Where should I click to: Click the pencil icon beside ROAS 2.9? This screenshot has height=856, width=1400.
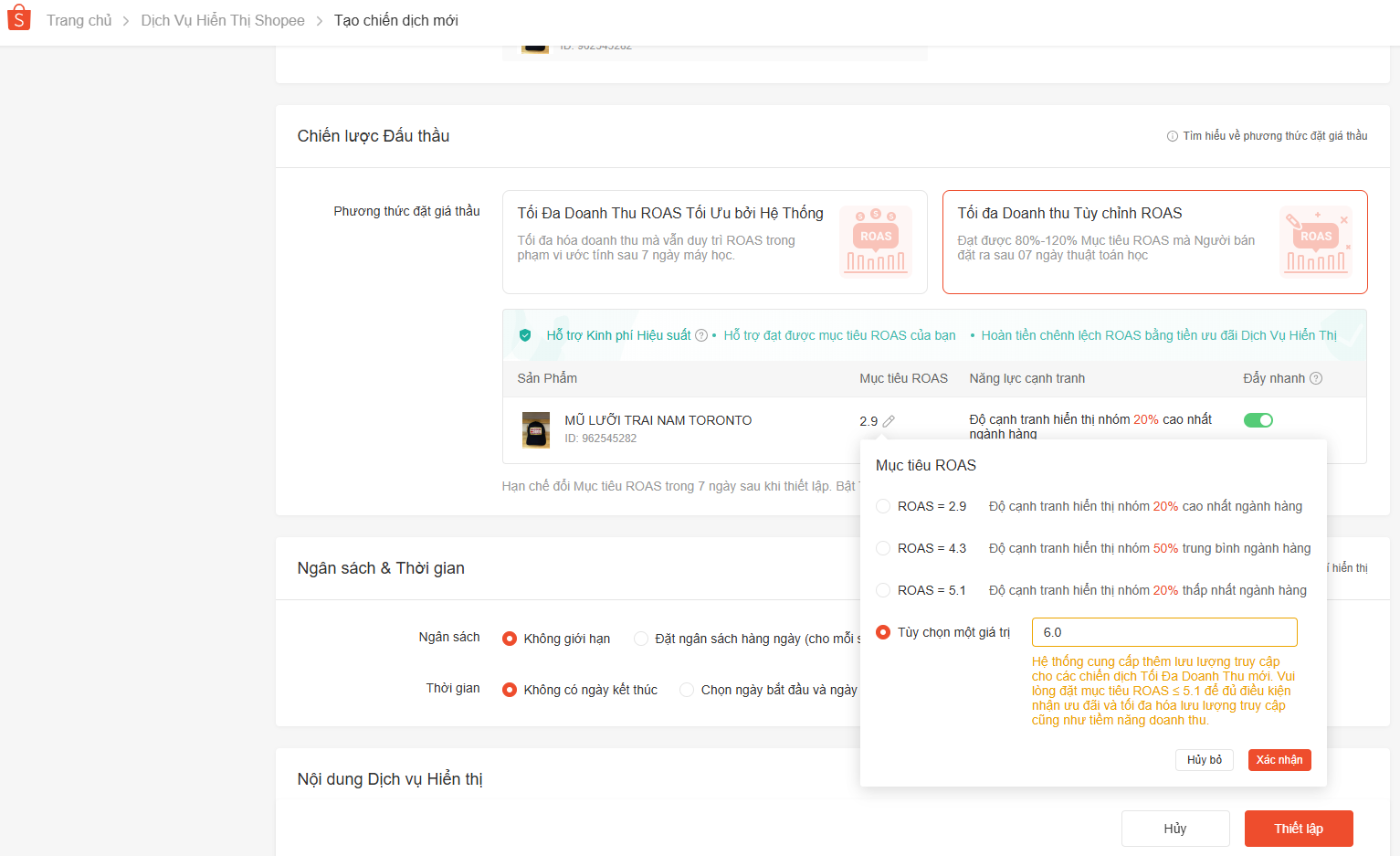tap(889, 421)
